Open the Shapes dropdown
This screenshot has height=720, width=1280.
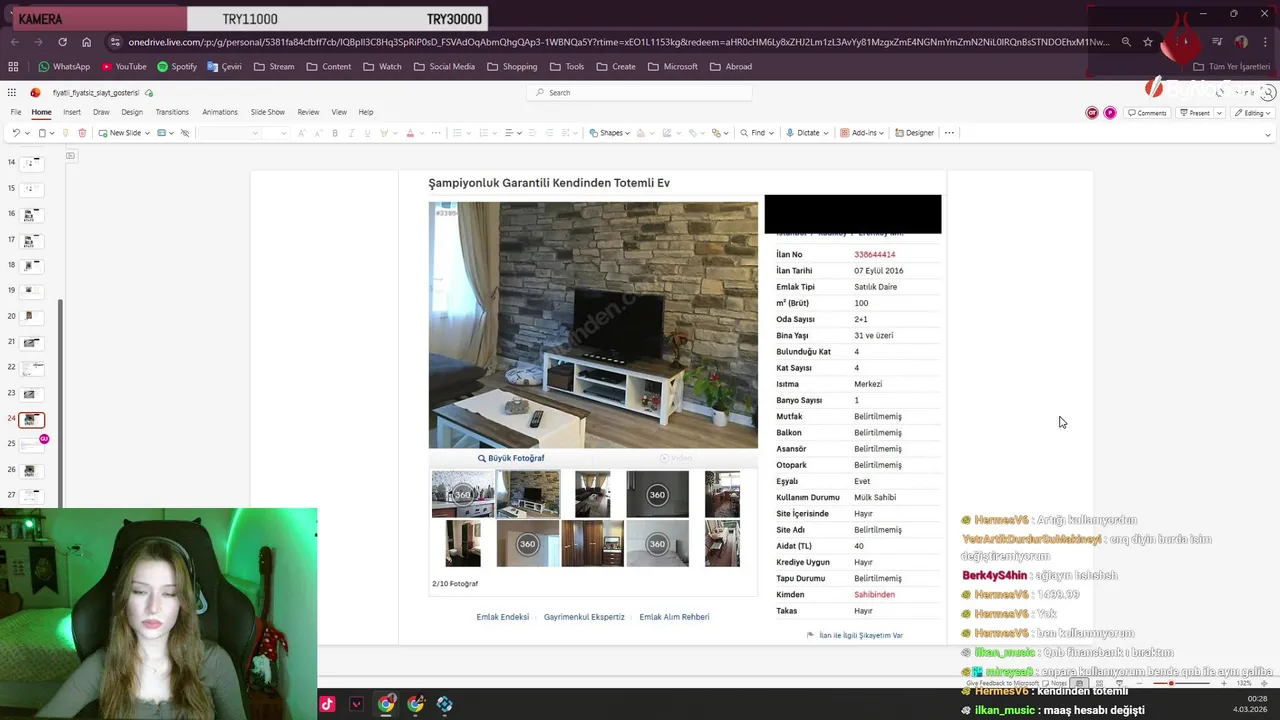point(610,133)
